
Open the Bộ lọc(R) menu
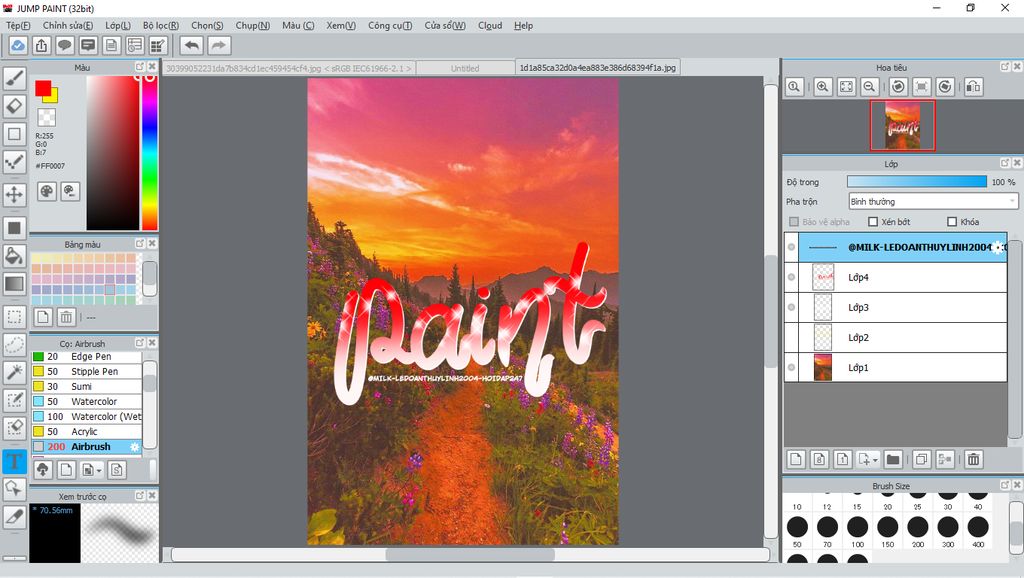click(x=161, y=25)
